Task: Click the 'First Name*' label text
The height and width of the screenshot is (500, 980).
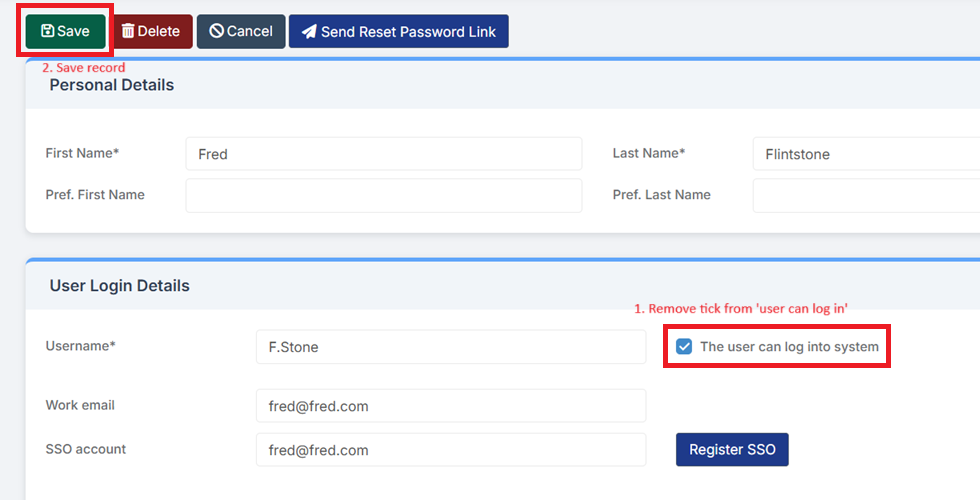Action: pyautogui.click(x=82, y=153)
